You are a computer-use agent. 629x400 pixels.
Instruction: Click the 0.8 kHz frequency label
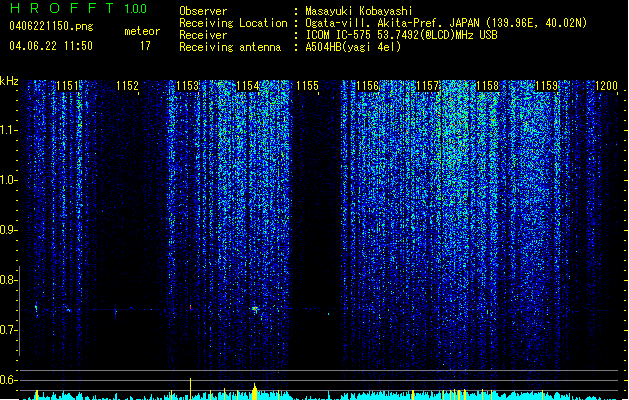(x=8, y=280)
